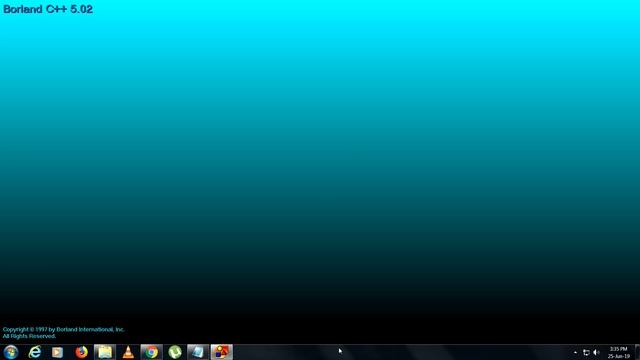Launch Firefox from the taskbar

pyautogui.click(x=81, y=352)
